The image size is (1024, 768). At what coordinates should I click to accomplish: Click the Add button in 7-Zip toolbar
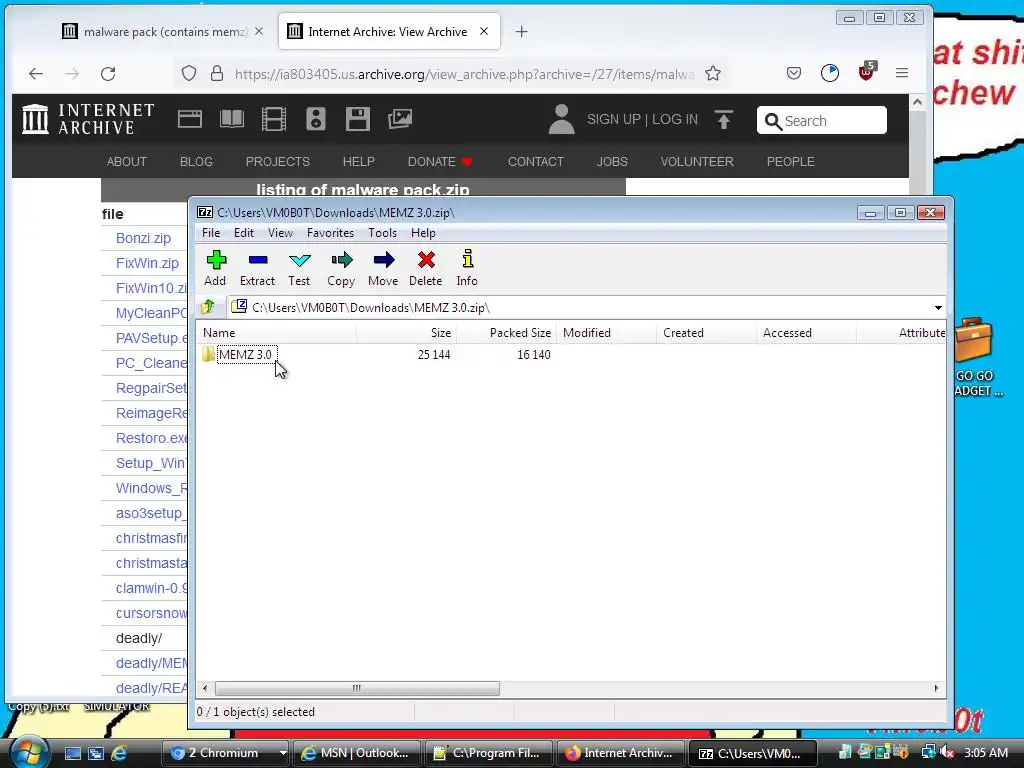pyautogui.click(x=216, y=268)
